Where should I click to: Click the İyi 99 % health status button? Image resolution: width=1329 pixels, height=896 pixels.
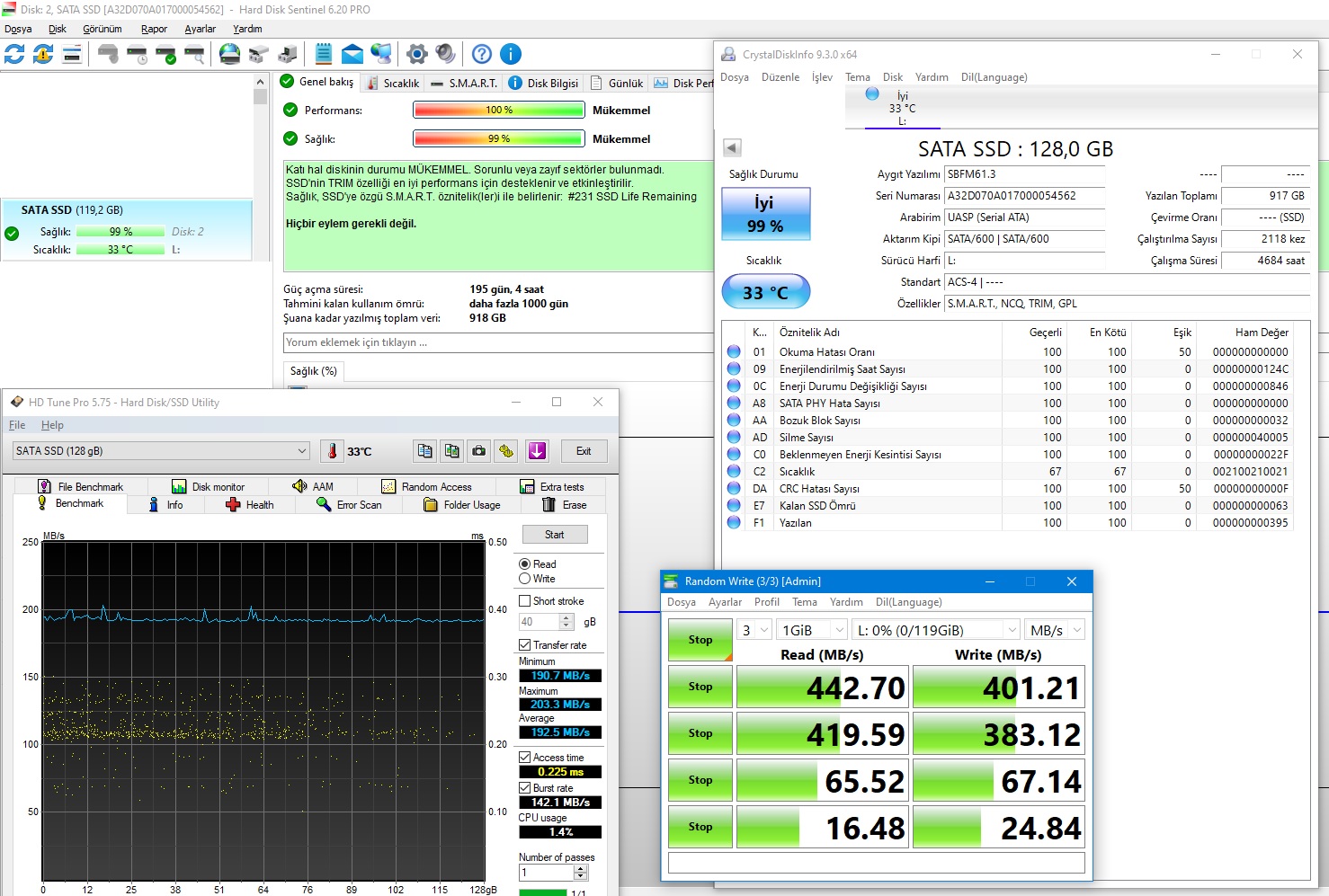[765, 214]
